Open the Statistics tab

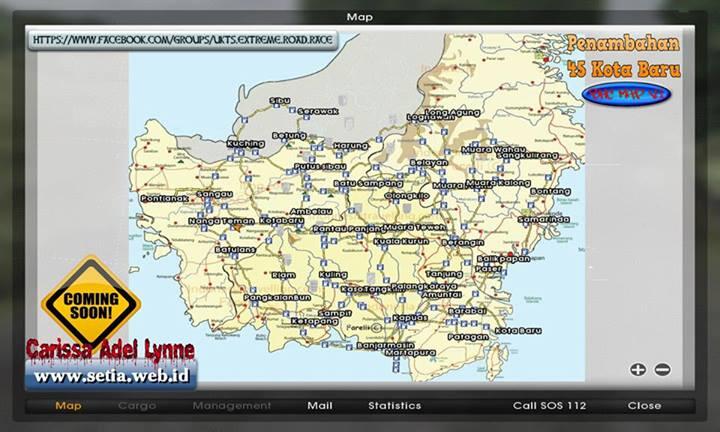click(x=394, y=406)
